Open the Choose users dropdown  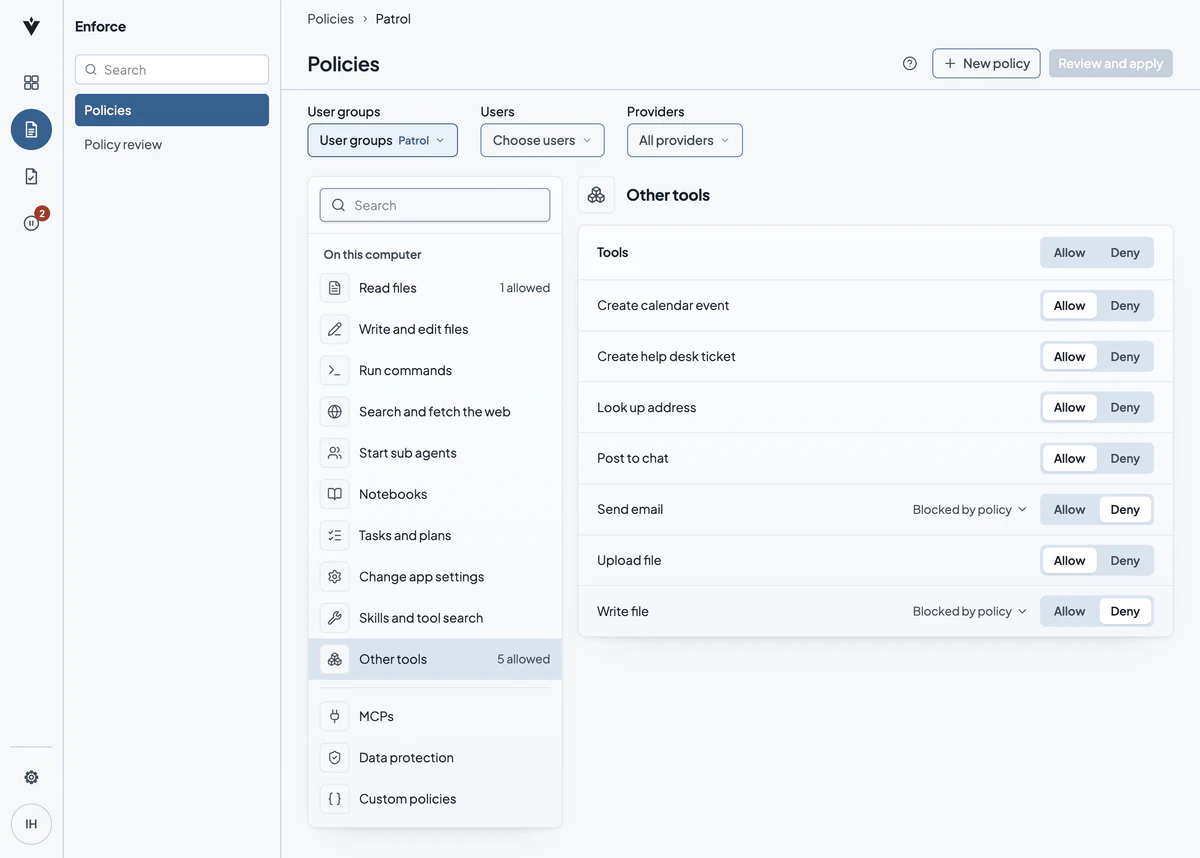(x=542, y=140)
